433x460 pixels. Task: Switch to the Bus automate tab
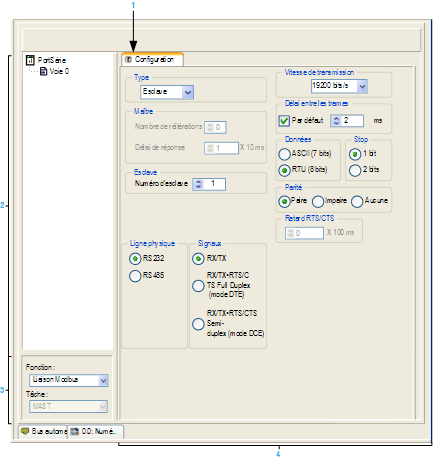tap(43, 431)
